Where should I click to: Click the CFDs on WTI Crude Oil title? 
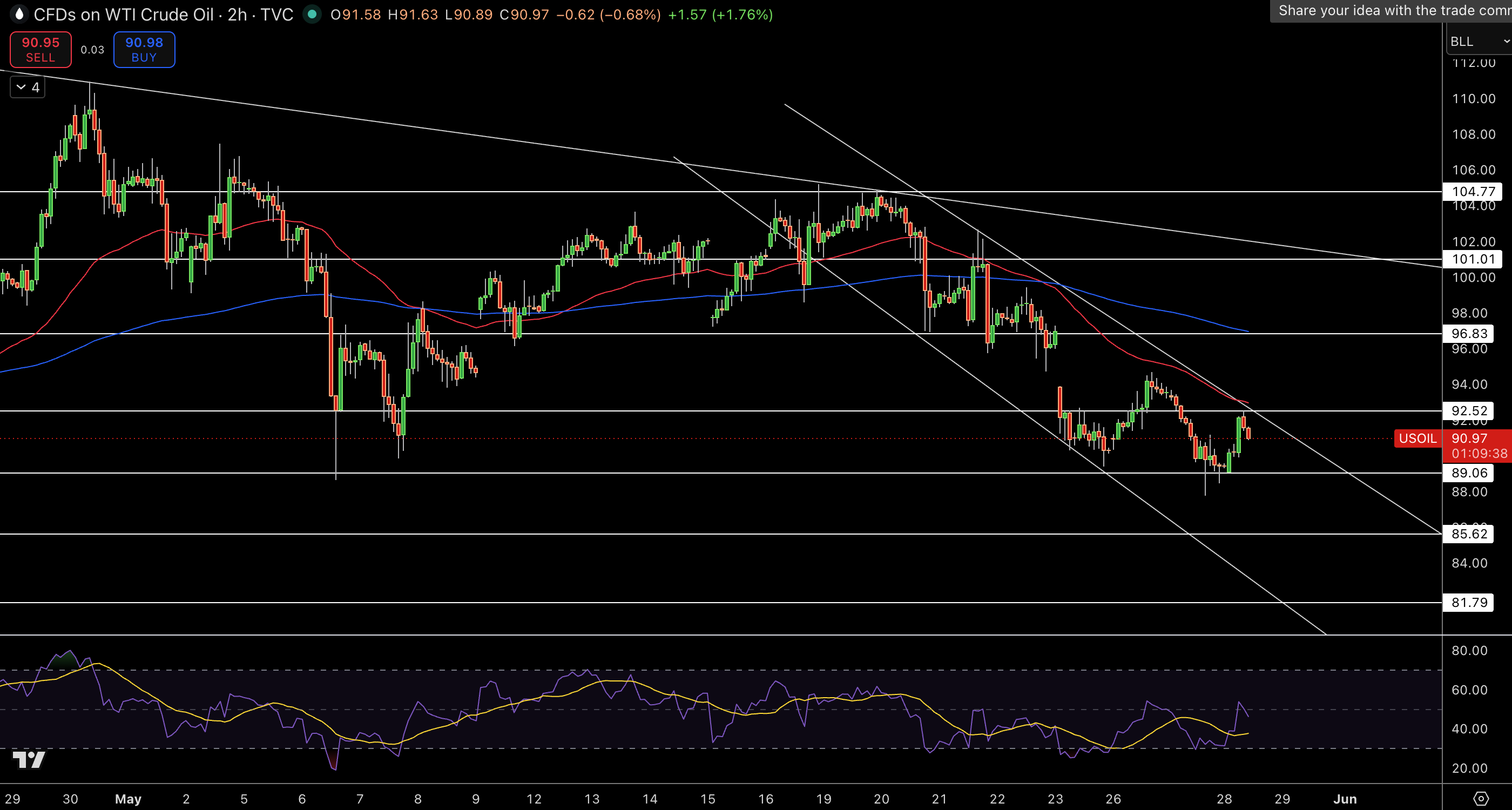click(124, 14)
